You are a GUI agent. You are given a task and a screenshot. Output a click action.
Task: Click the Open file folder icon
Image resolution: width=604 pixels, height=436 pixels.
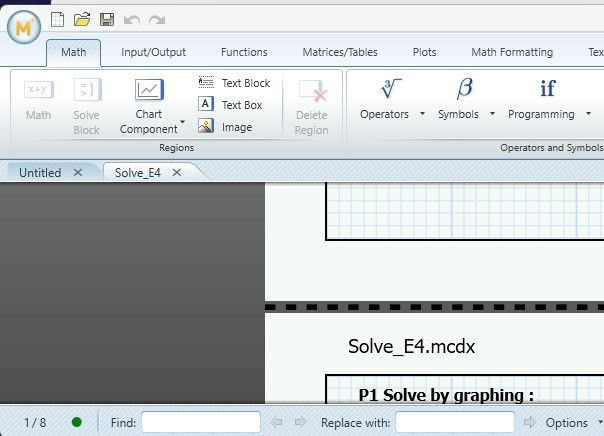[x=82, y=19]
